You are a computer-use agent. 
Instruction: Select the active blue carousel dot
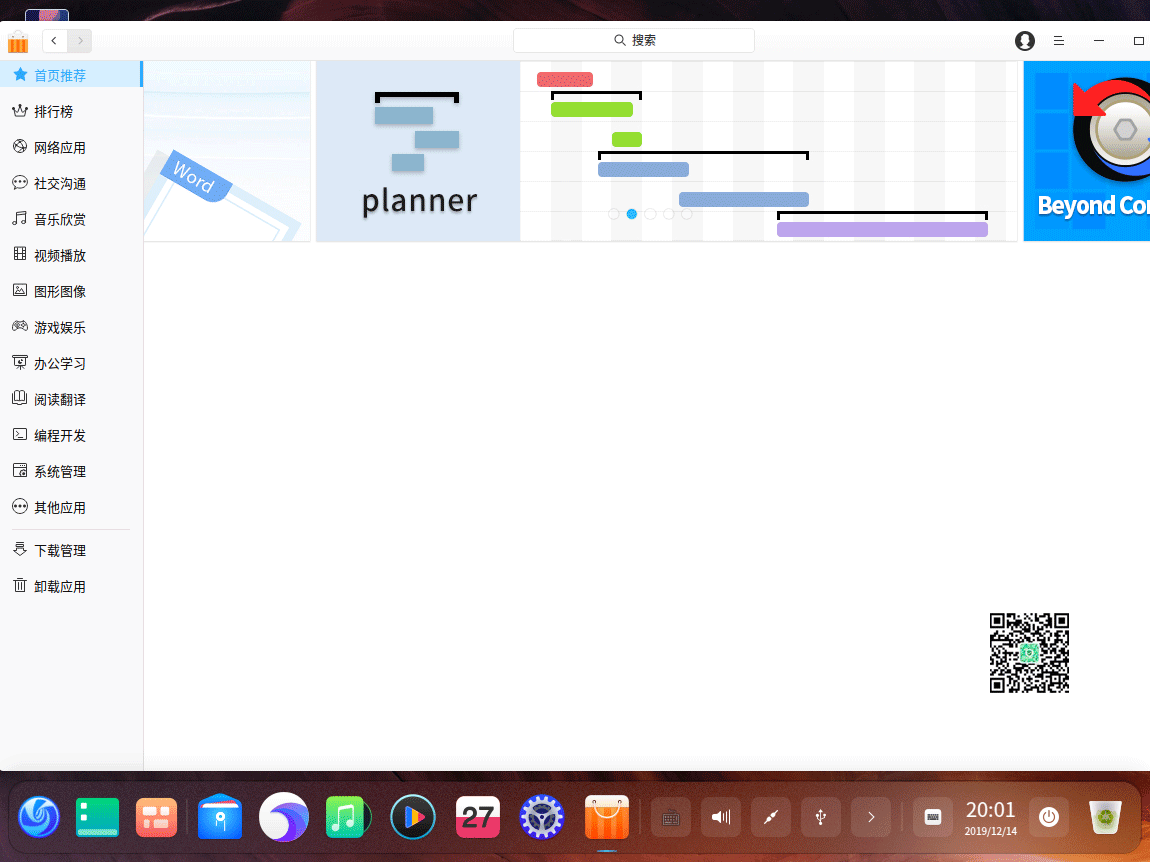pos(631,214)
